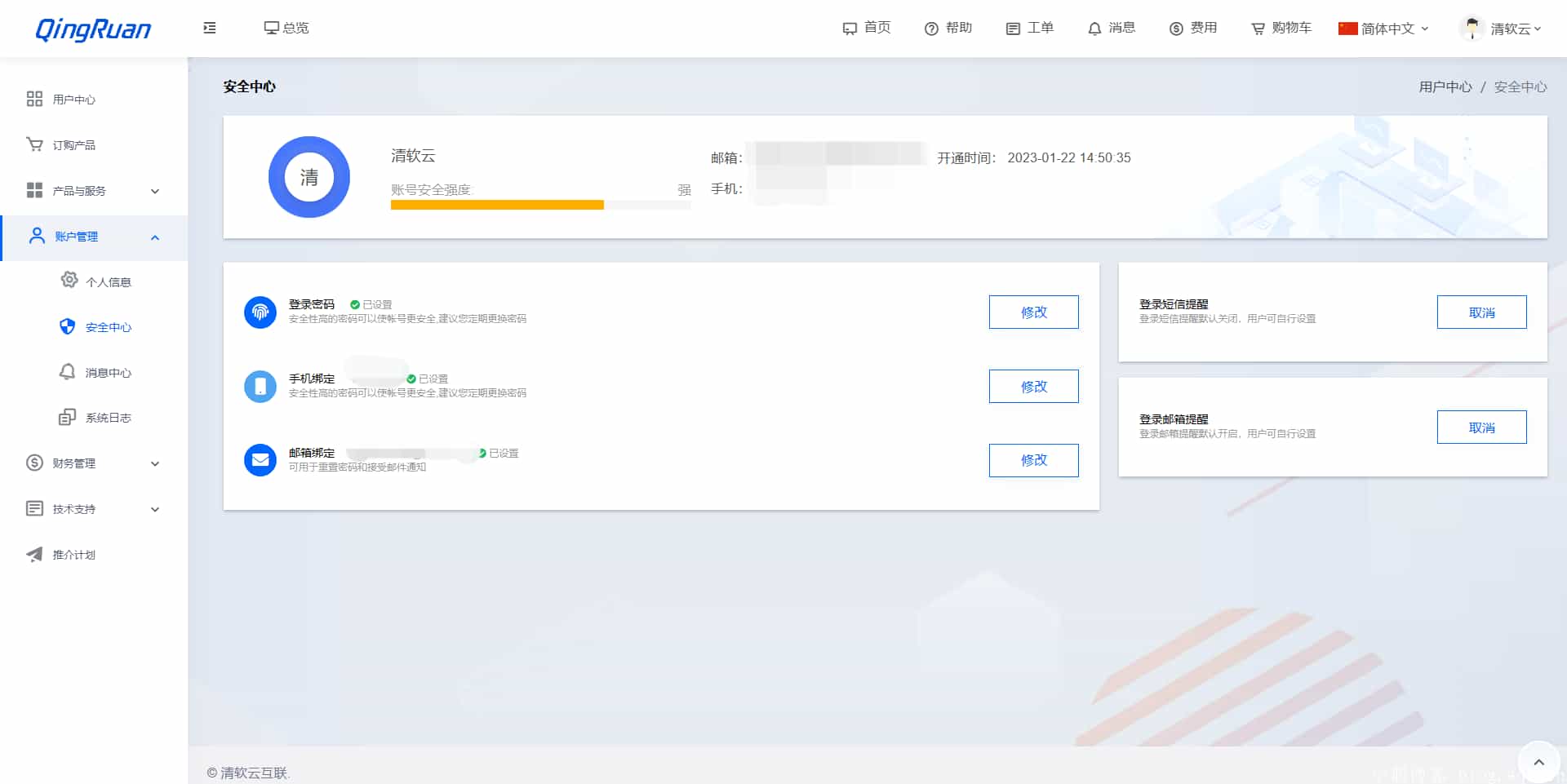Cancel the 登录邮箱提醒 setting

click(1481, 427)
